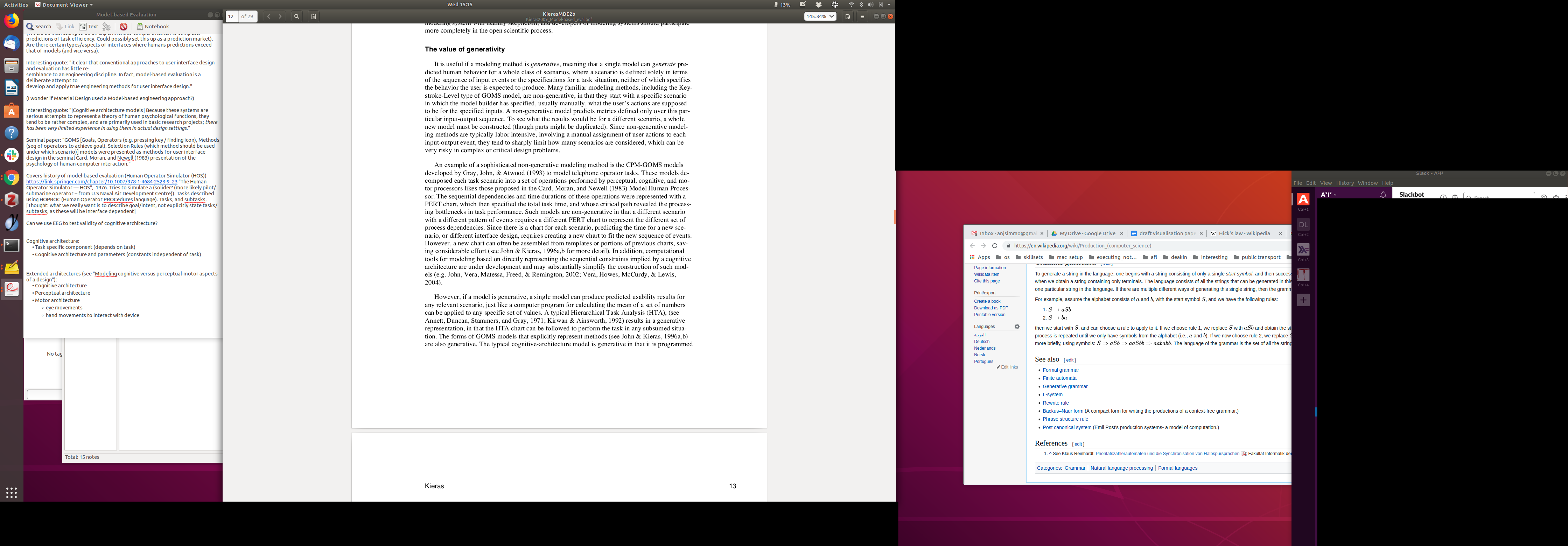Click the page number input field showing 12
The height and width of the screenshot is (546, 1568).
coord(231,16)
